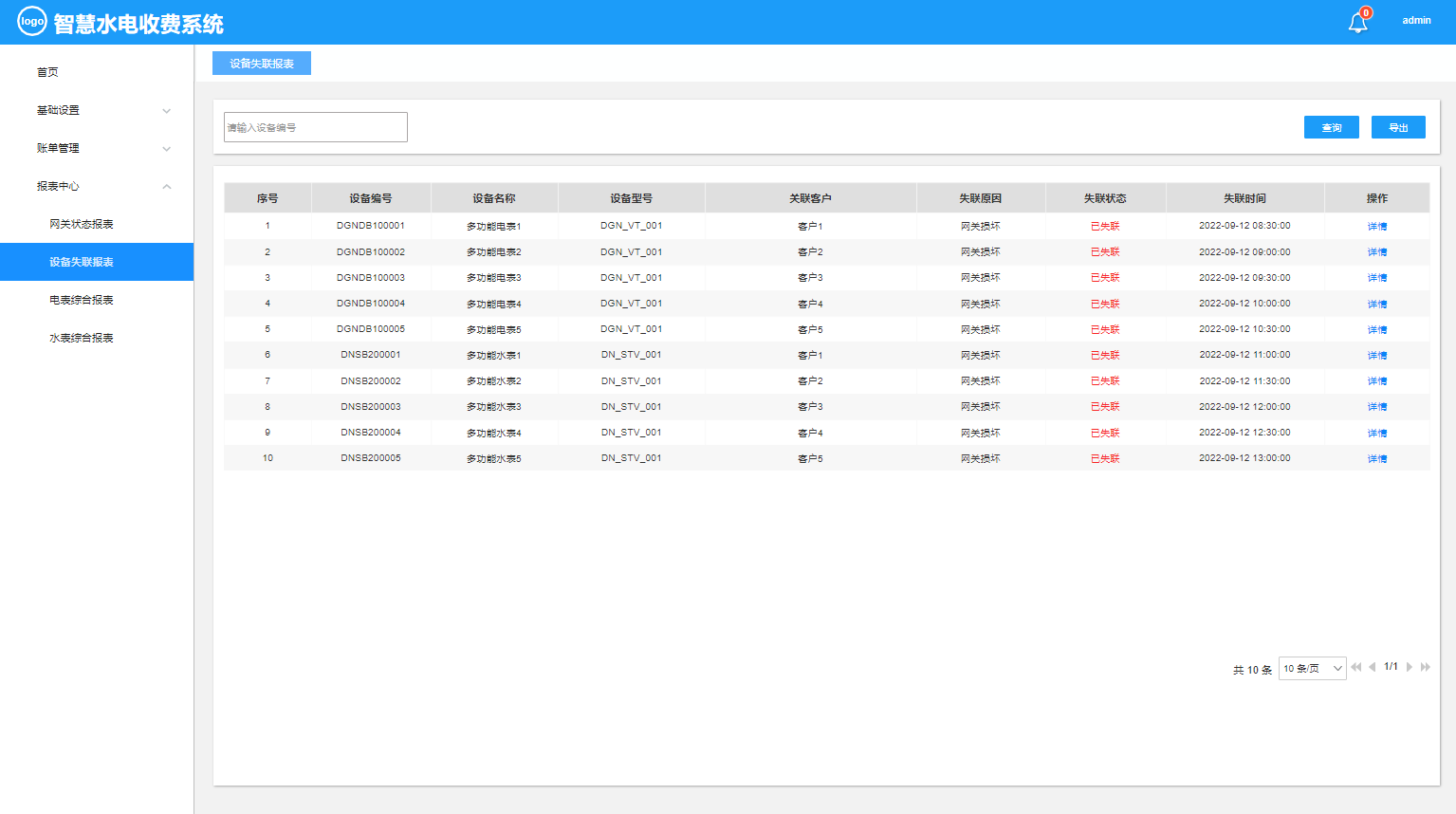
Task: Open 电表综合报表 in sidebar
Action: (82, 300)
